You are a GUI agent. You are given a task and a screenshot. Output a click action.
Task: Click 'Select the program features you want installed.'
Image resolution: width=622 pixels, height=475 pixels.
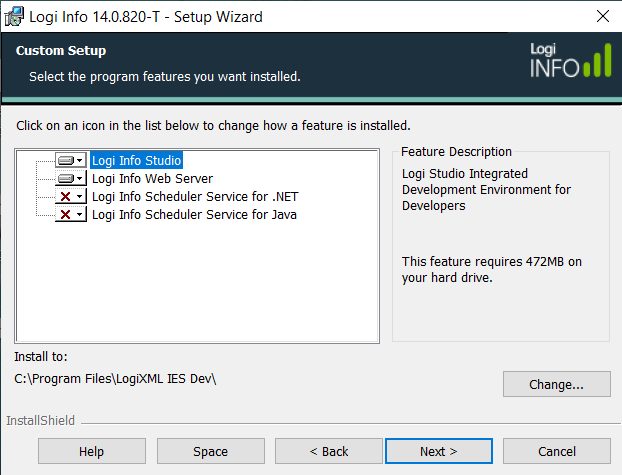pyautogui.click(x=165, y=77)
